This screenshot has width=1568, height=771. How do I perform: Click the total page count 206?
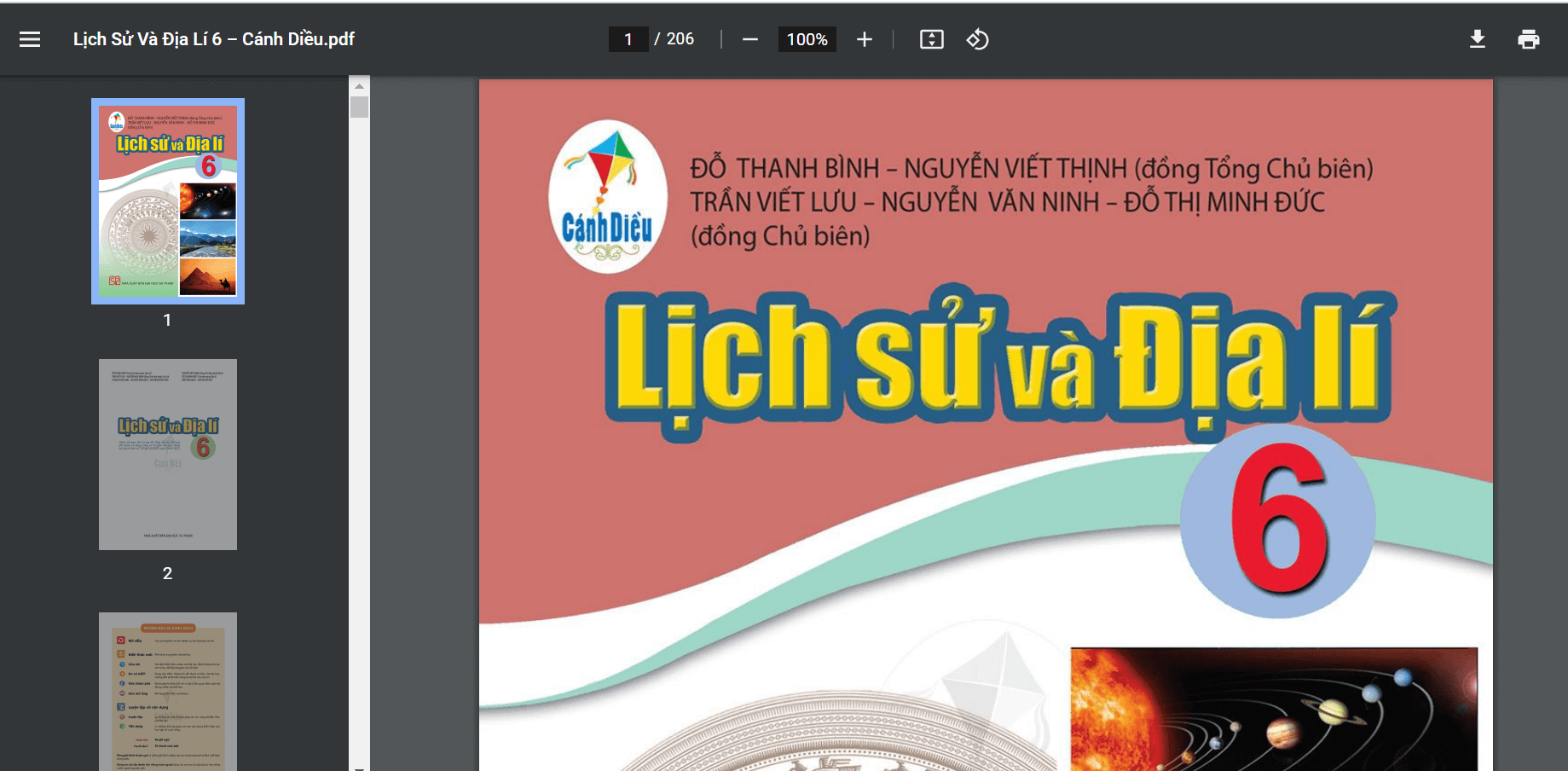click(x=680, y=39)
